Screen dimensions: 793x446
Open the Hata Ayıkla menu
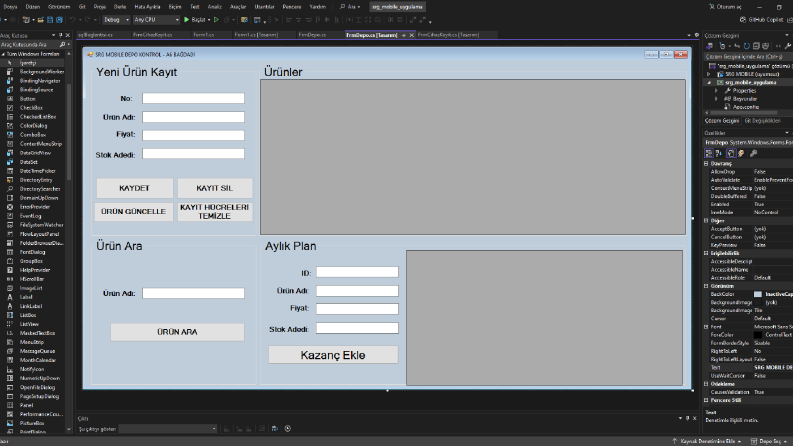pyautogui.click(x=147, y=7)
